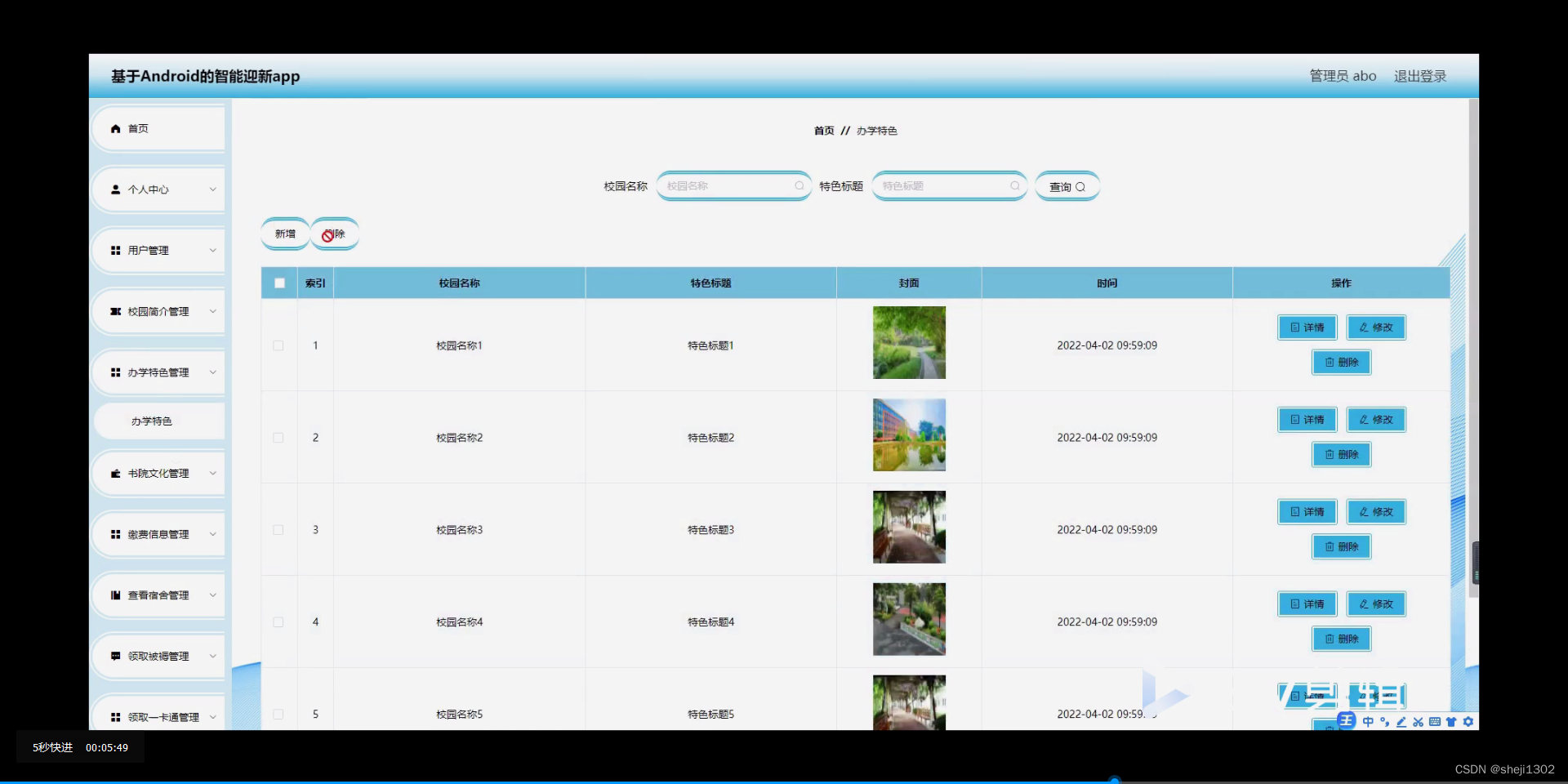
Task: Click the home icon beside 首页
Action: [x=115, y=128]
